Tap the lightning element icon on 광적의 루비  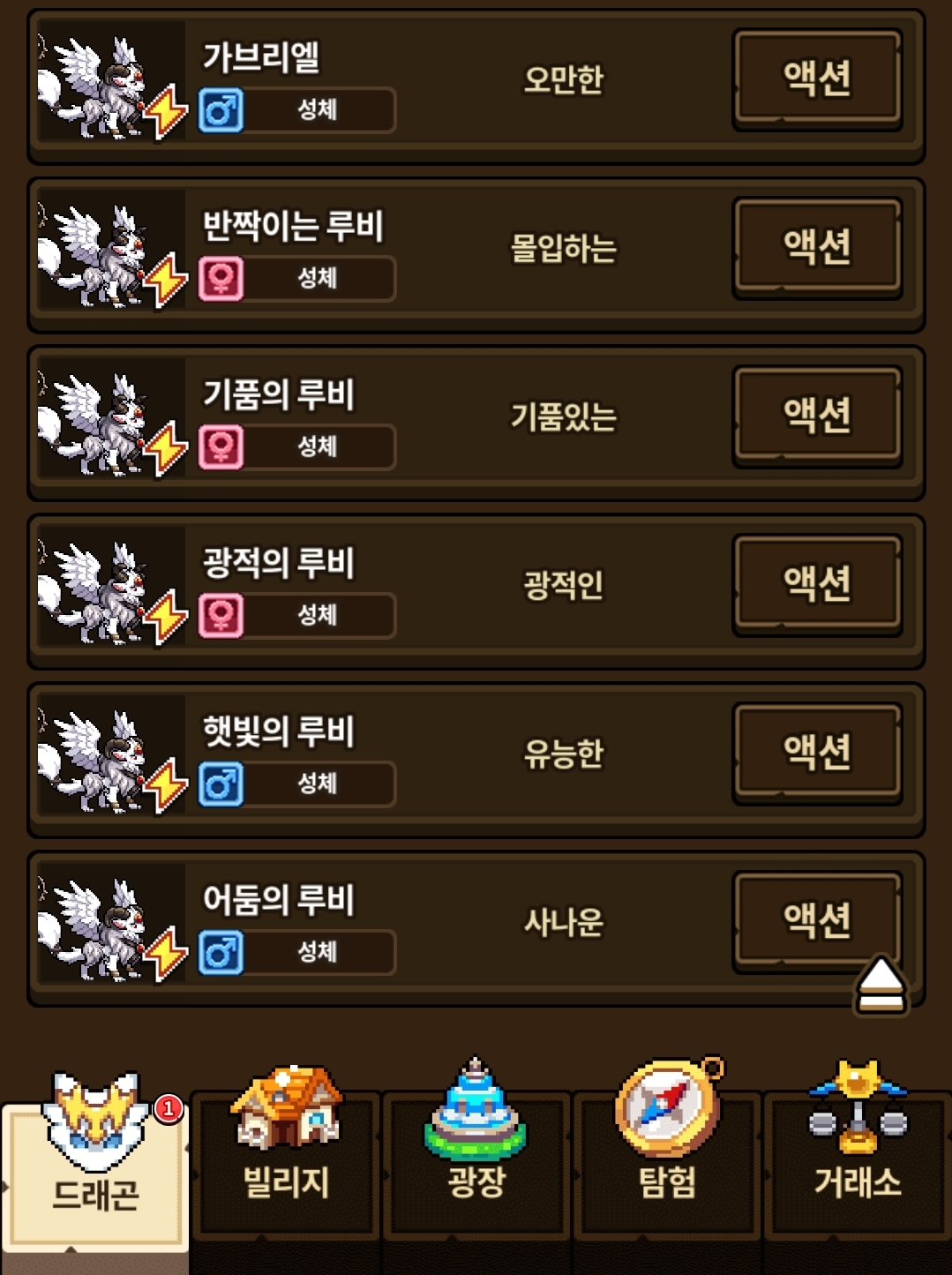tap(166, 618)
